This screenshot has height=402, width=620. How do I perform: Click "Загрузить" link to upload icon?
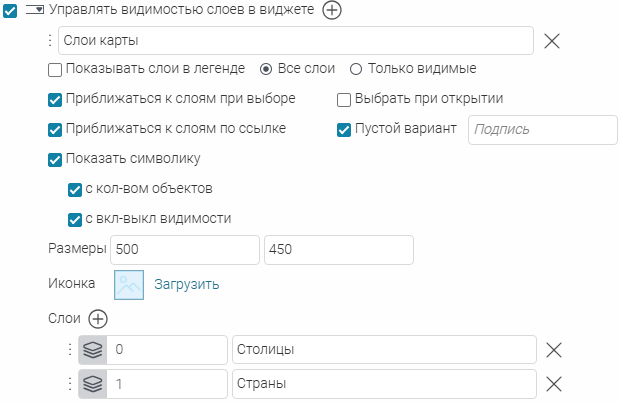187,284
